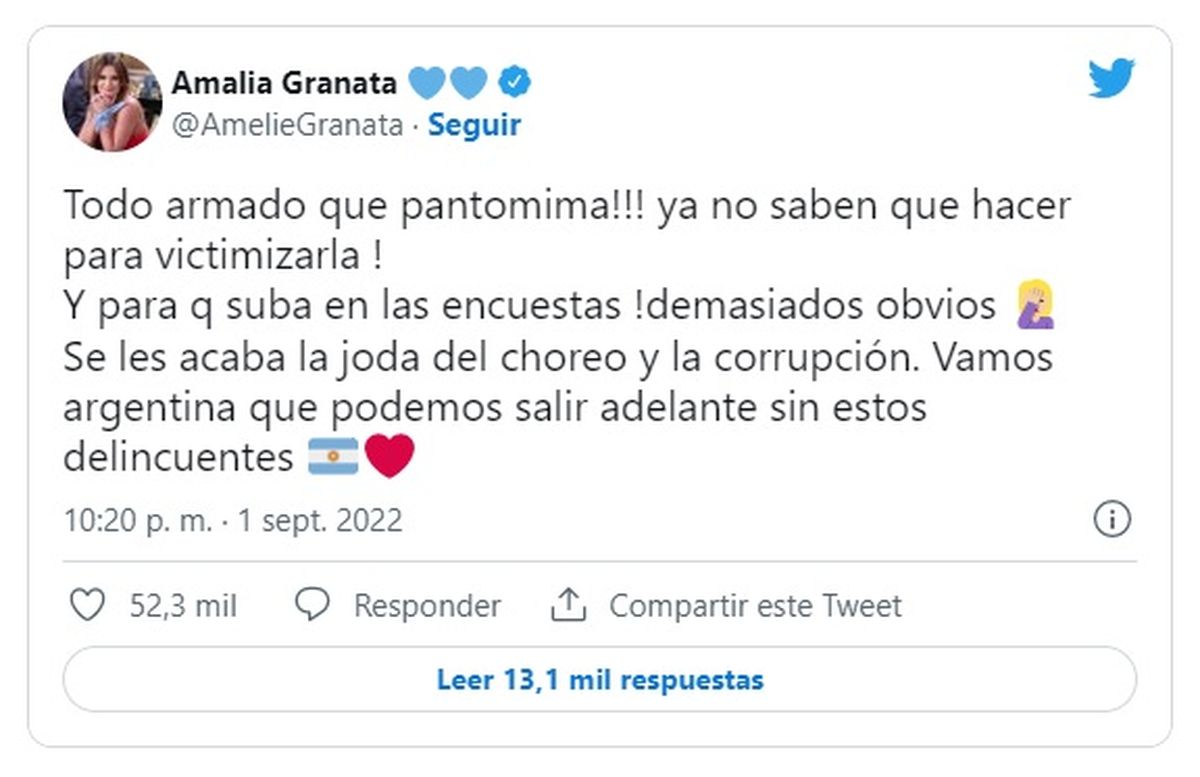1200x777 pixels.
Task: Click the facepalm emoji in tweet
Action: click(x=1034, y=306)
